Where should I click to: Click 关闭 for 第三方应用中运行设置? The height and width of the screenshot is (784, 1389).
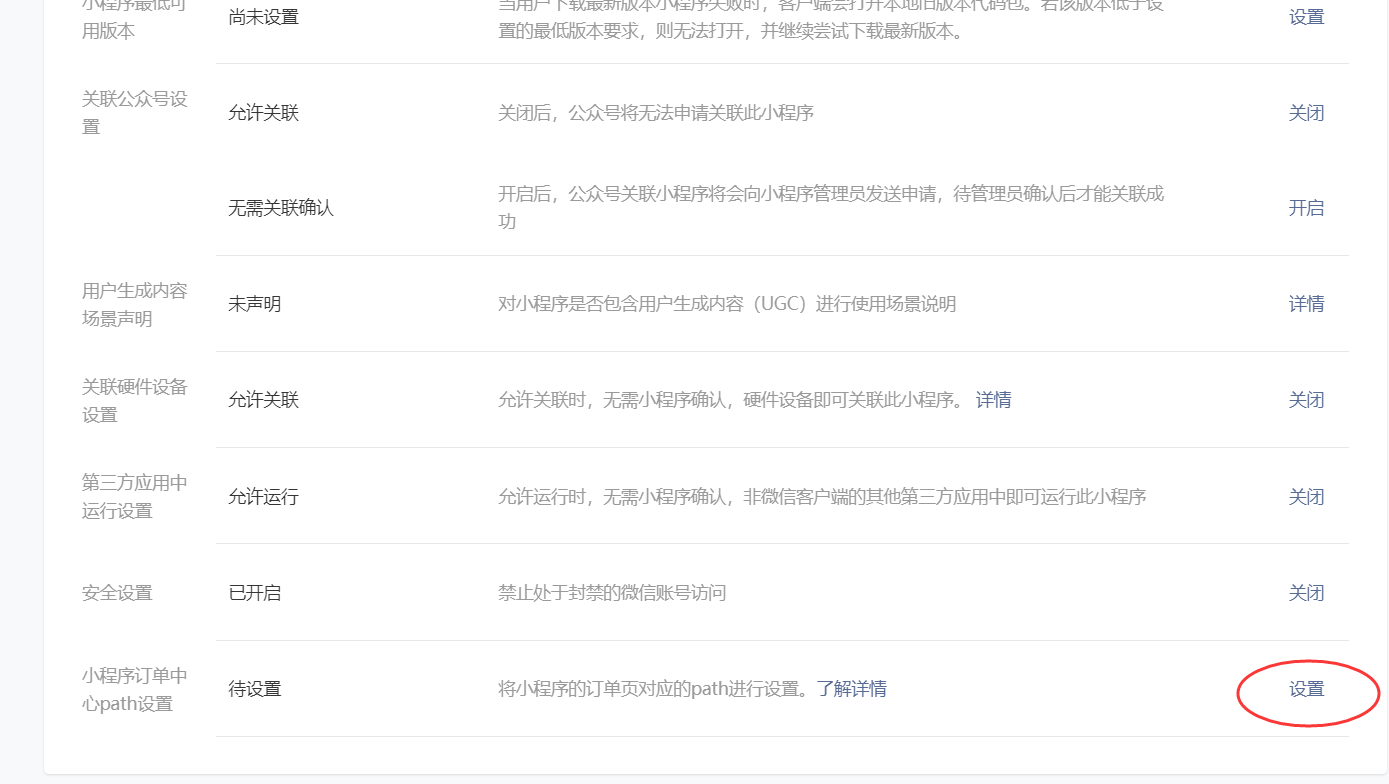1306,496
